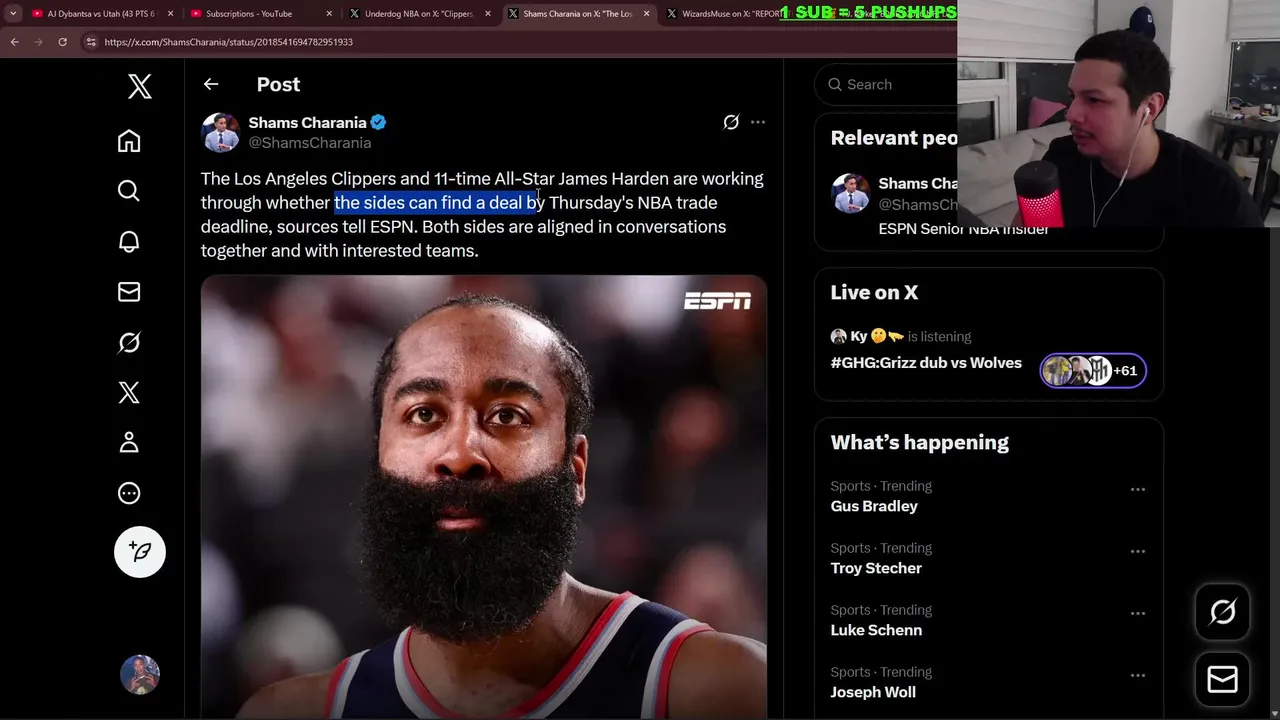Click site info icon in address bar
The width and height of the screenshot is (1280, 720).
tap(91, 42)
